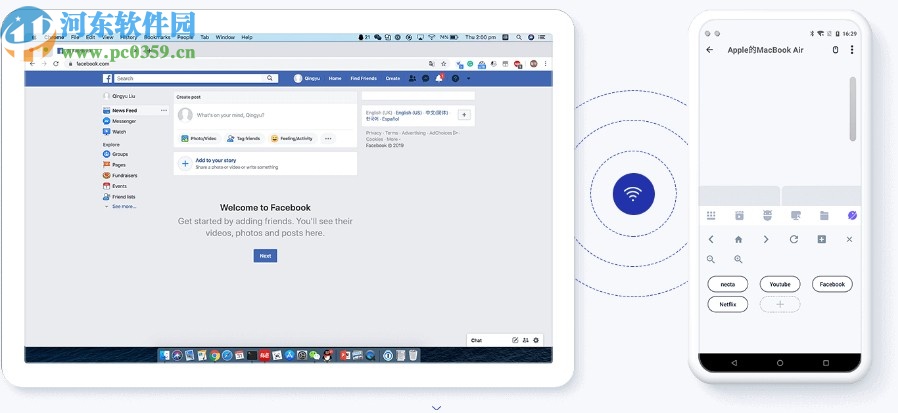Open Facebook Messenger icon in top bar

click(426, 78)
